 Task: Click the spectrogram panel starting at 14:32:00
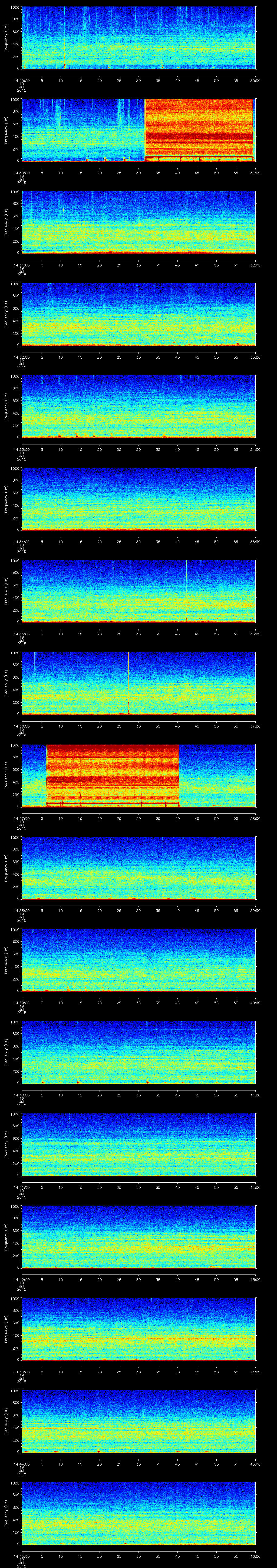(138, 314)
